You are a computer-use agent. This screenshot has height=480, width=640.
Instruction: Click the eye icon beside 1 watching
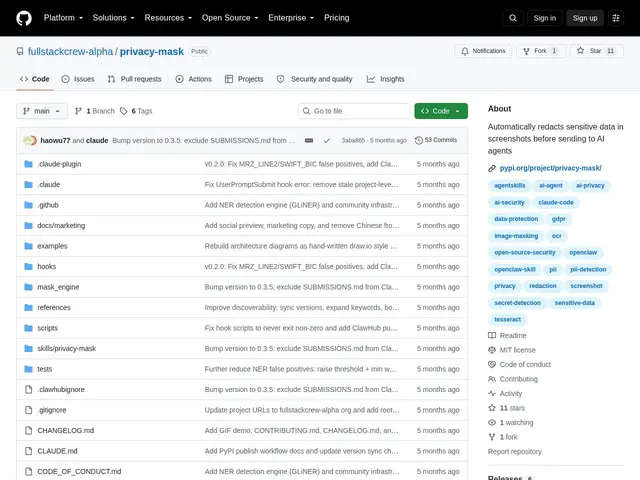(492, 422)
